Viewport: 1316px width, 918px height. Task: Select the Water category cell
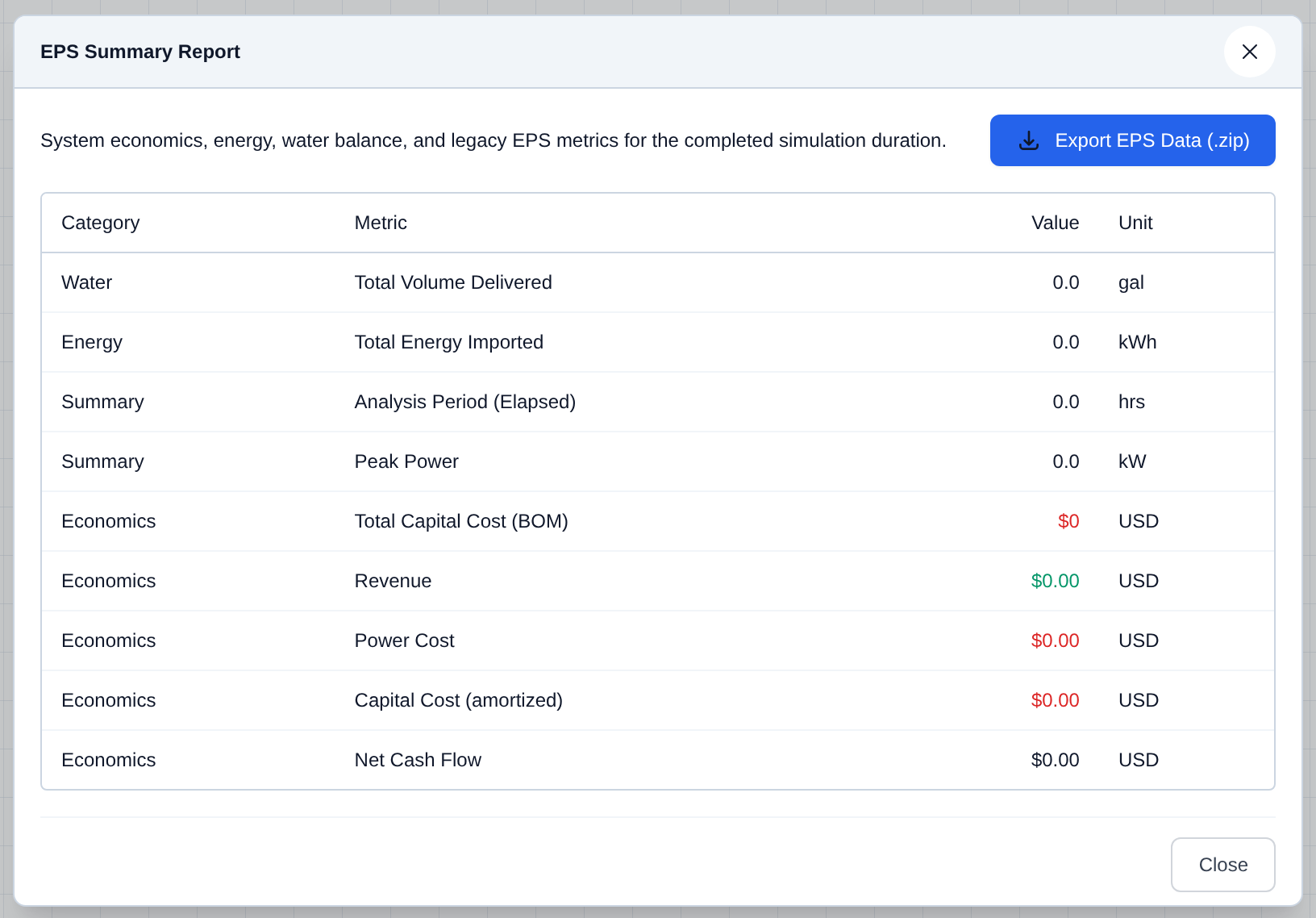pos(87,282)
